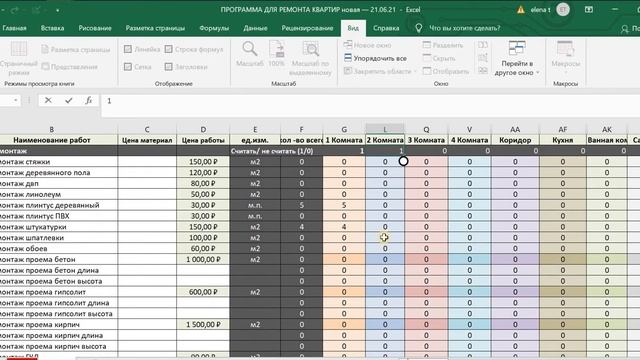This screenshot has width=640, height=360.
Task: Click Упорядочить все to arrange windows
Action: click(376, 58)
